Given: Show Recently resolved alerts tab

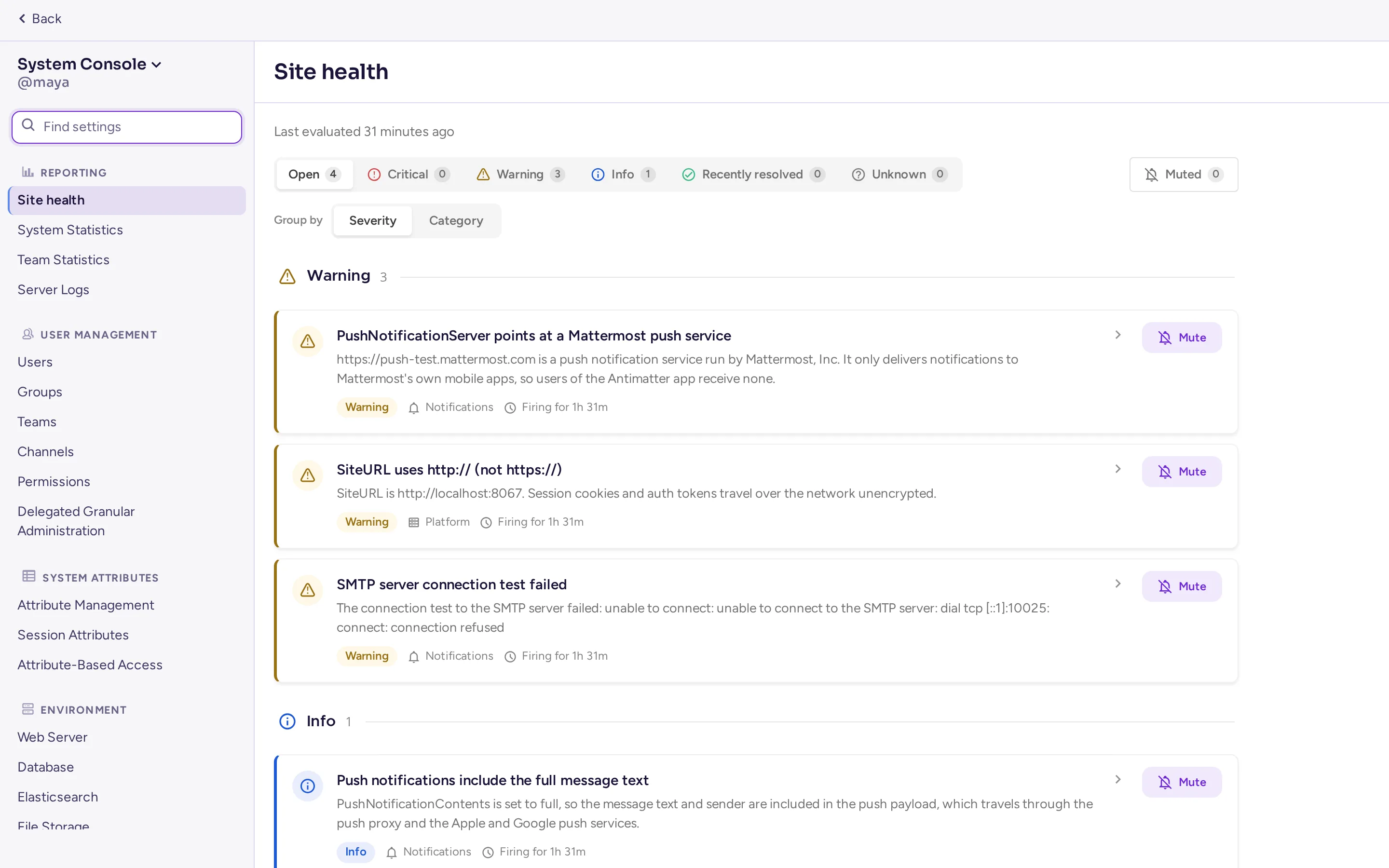Looking at the screenshot, I should 753,175.
